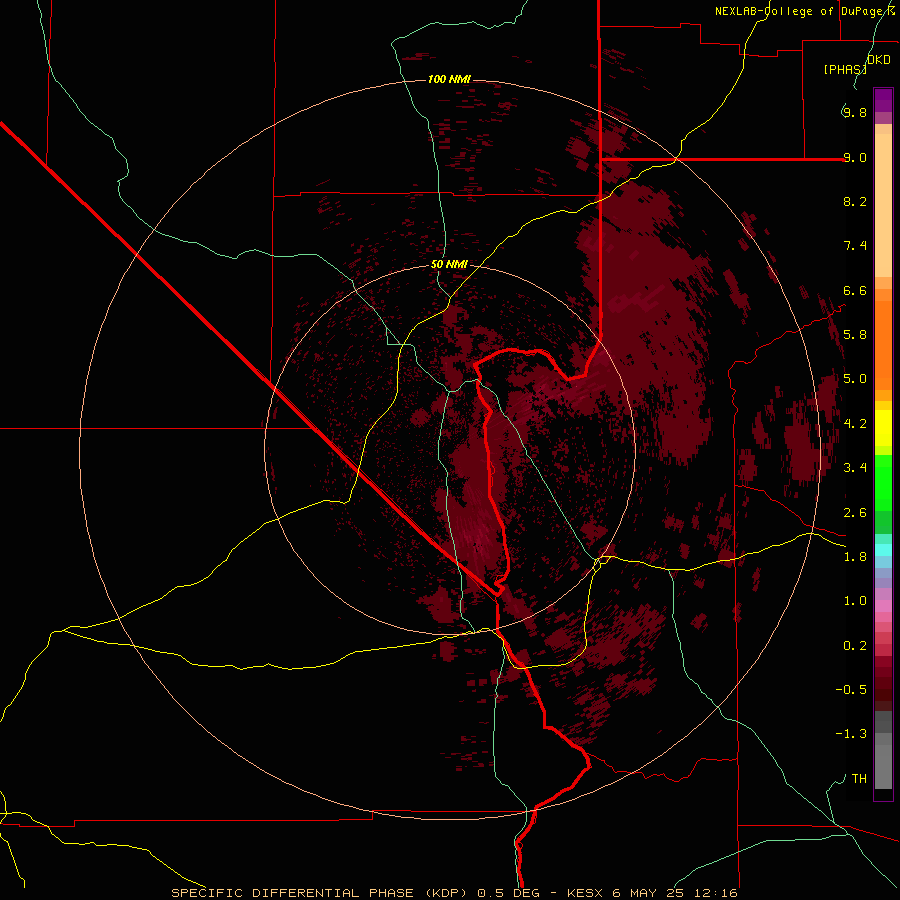Click the 1.0 legend value

[855, 601]
